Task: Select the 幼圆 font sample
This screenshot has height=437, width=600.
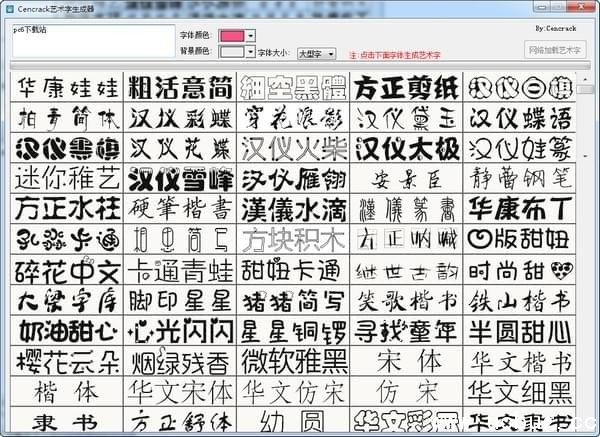Action: click(293, 420)
